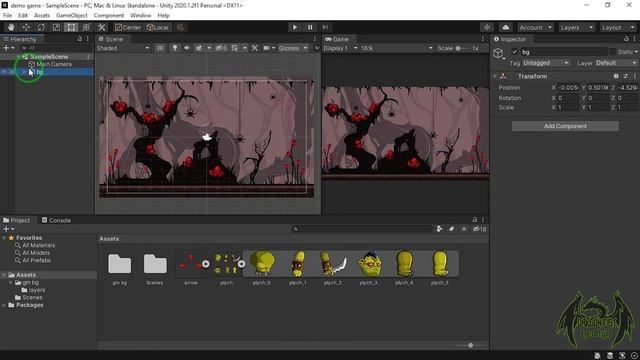
Task: Open Hierarchy create plus dropdown
Action: (x=8, y=48)
